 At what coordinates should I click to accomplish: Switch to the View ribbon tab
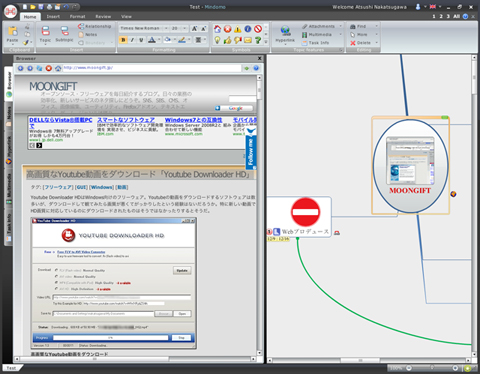point(126,16)
